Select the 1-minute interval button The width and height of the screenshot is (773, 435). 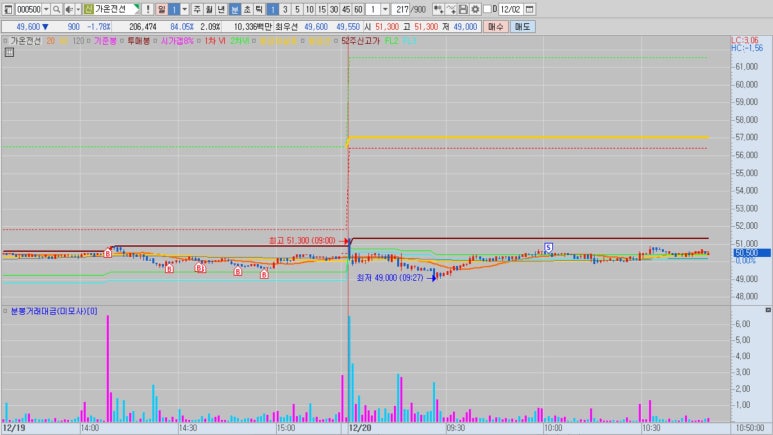(273, 9)
